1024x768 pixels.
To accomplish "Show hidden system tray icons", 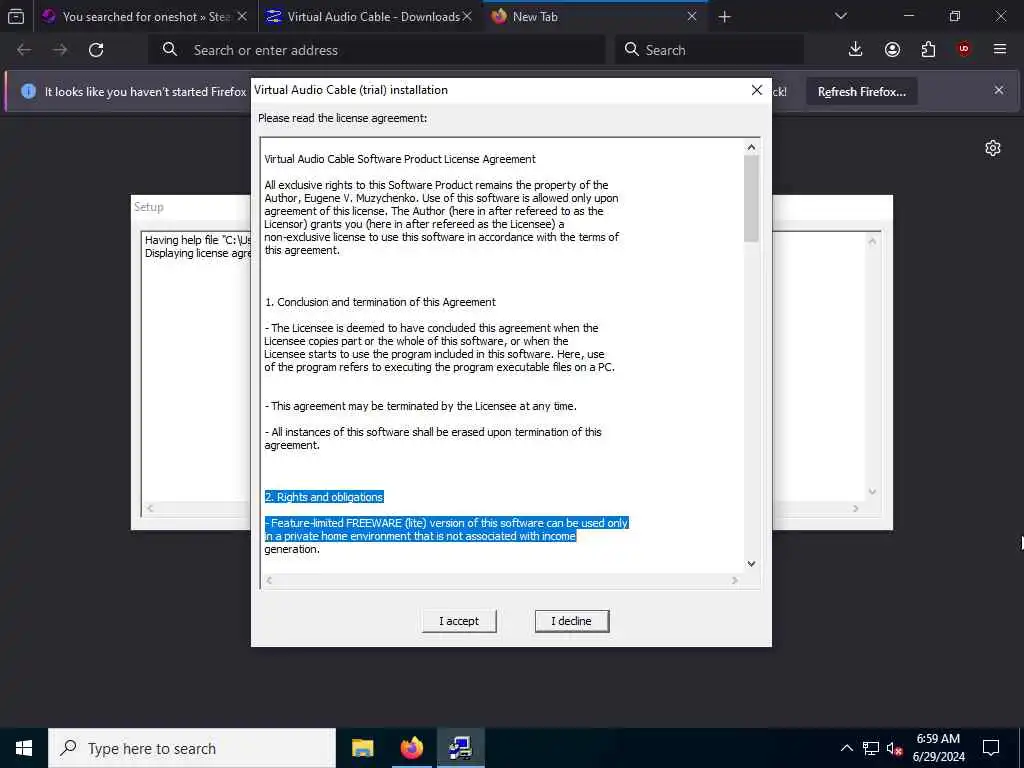I will coord(846,748).
